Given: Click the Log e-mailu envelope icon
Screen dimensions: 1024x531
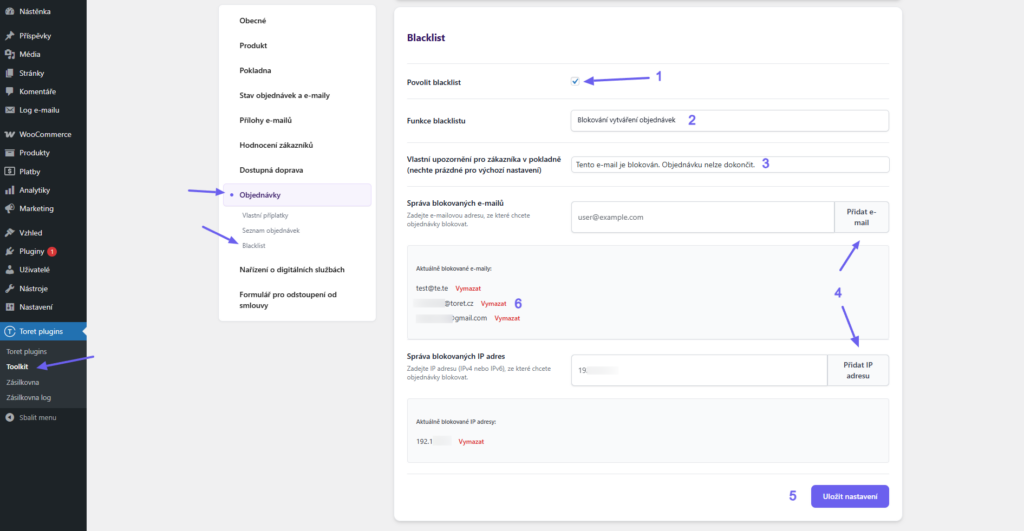Looking at the screenshot, I should 10,110.
